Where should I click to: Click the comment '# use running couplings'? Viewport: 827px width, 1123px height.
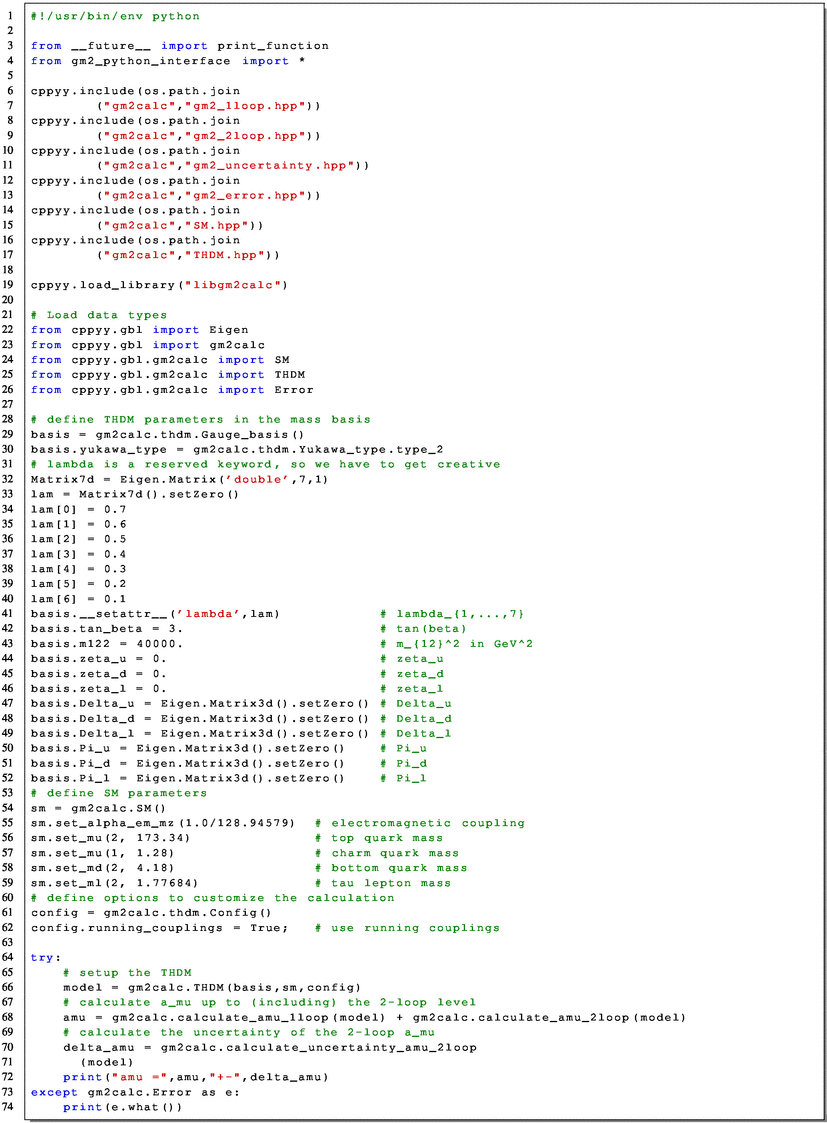407,928
